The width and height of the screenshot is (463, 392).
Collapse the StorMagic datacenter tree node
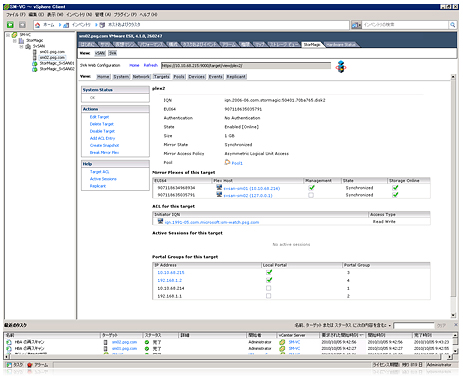(x=15, y=41)
